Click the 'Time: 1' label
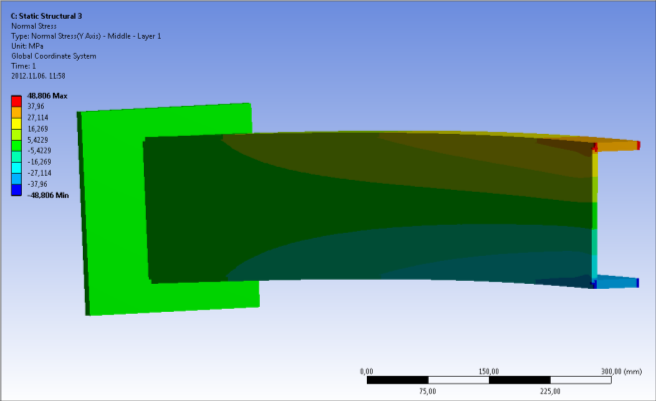656x401 pixels. (23, 66)
